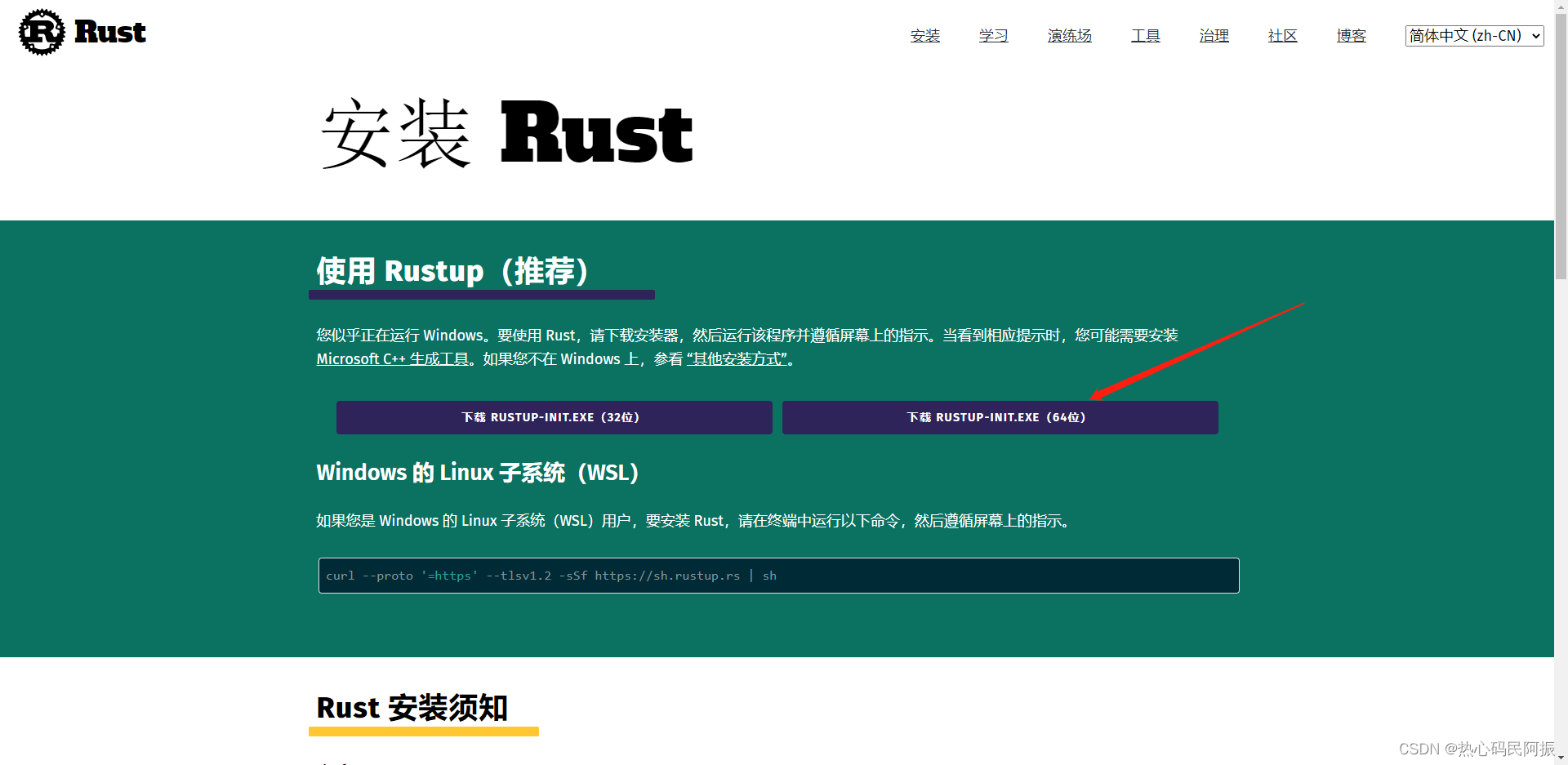Click the 使用 Rustup（推荐）heading
This screenshot has width=1568, height=765.
point(452,271)
